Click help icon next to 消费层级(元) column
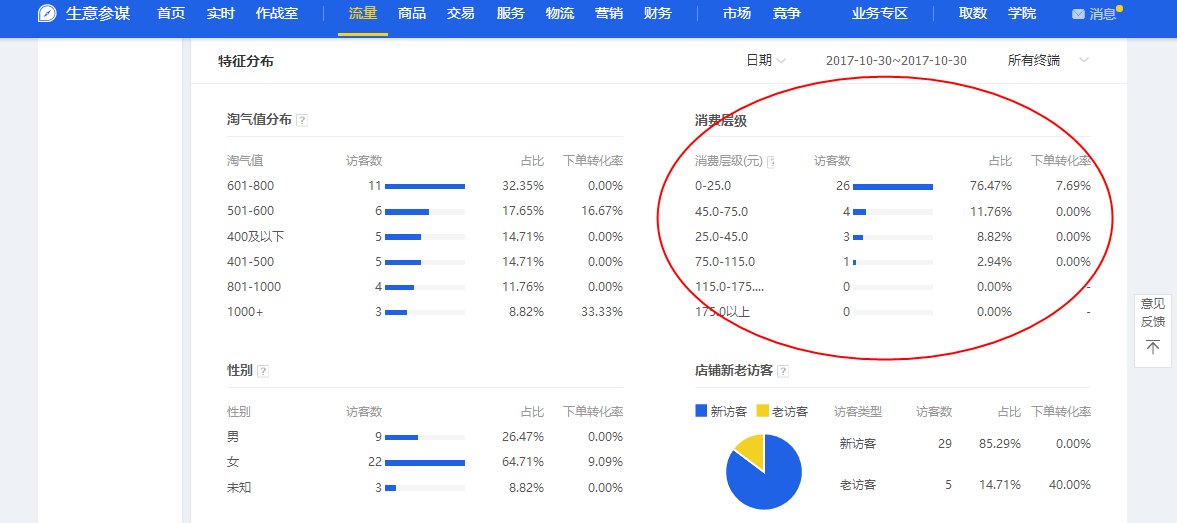The width and height of the screenshot is (1177, 523). pyautogui.click(x=771, y=161)
